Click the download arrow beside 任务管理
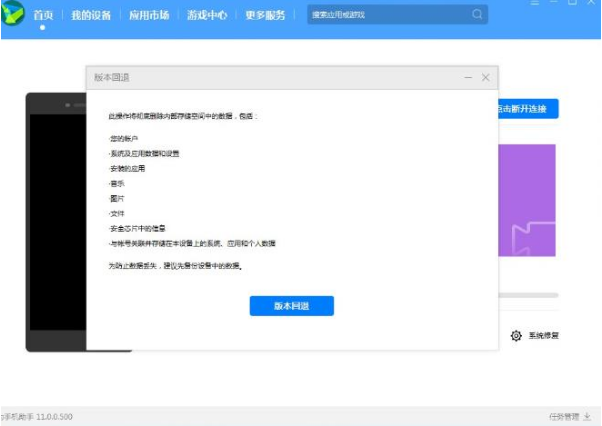 [588, 416]
